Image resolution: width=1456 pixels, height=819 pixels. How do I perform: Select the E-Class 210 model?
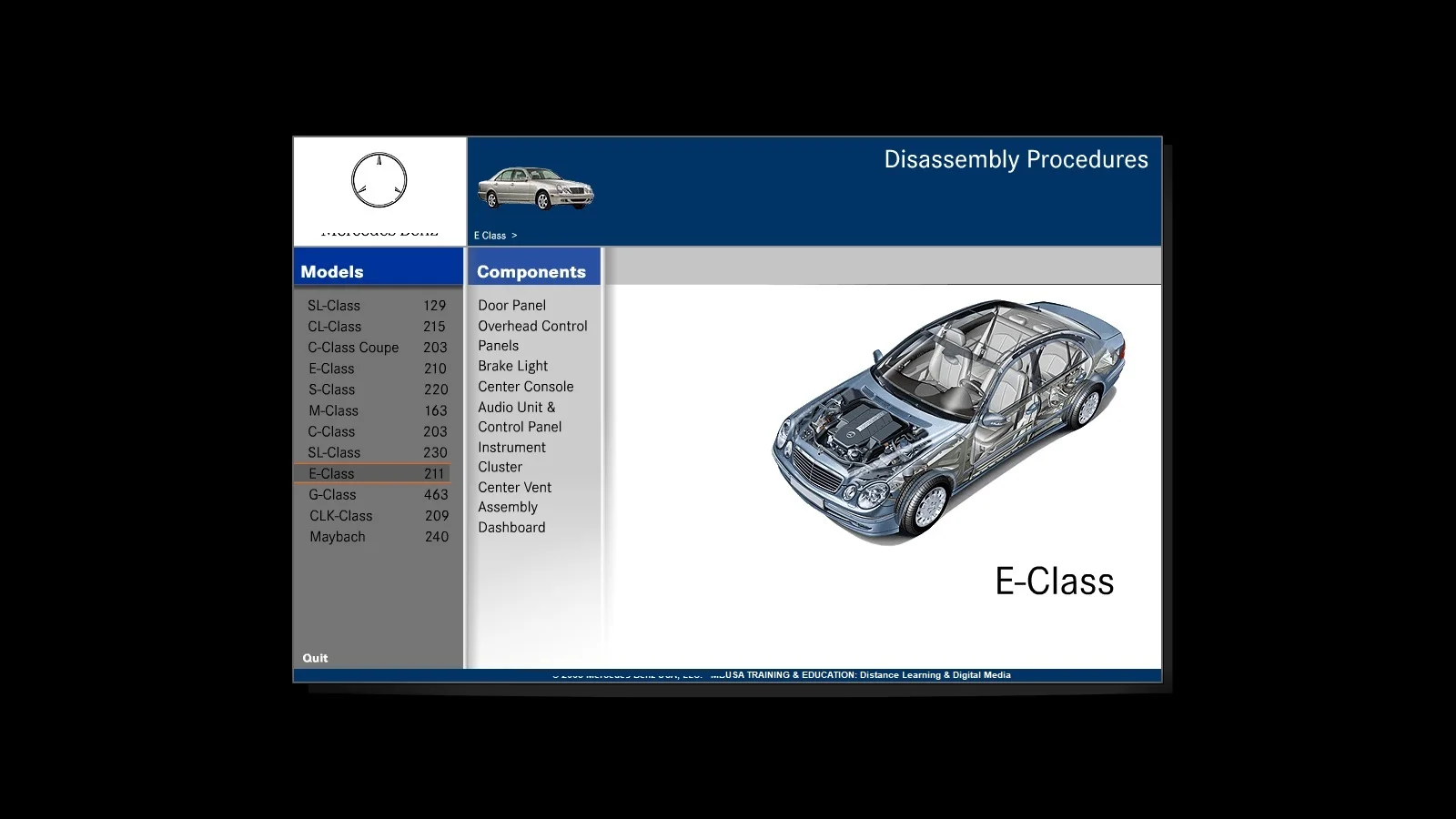377,369
